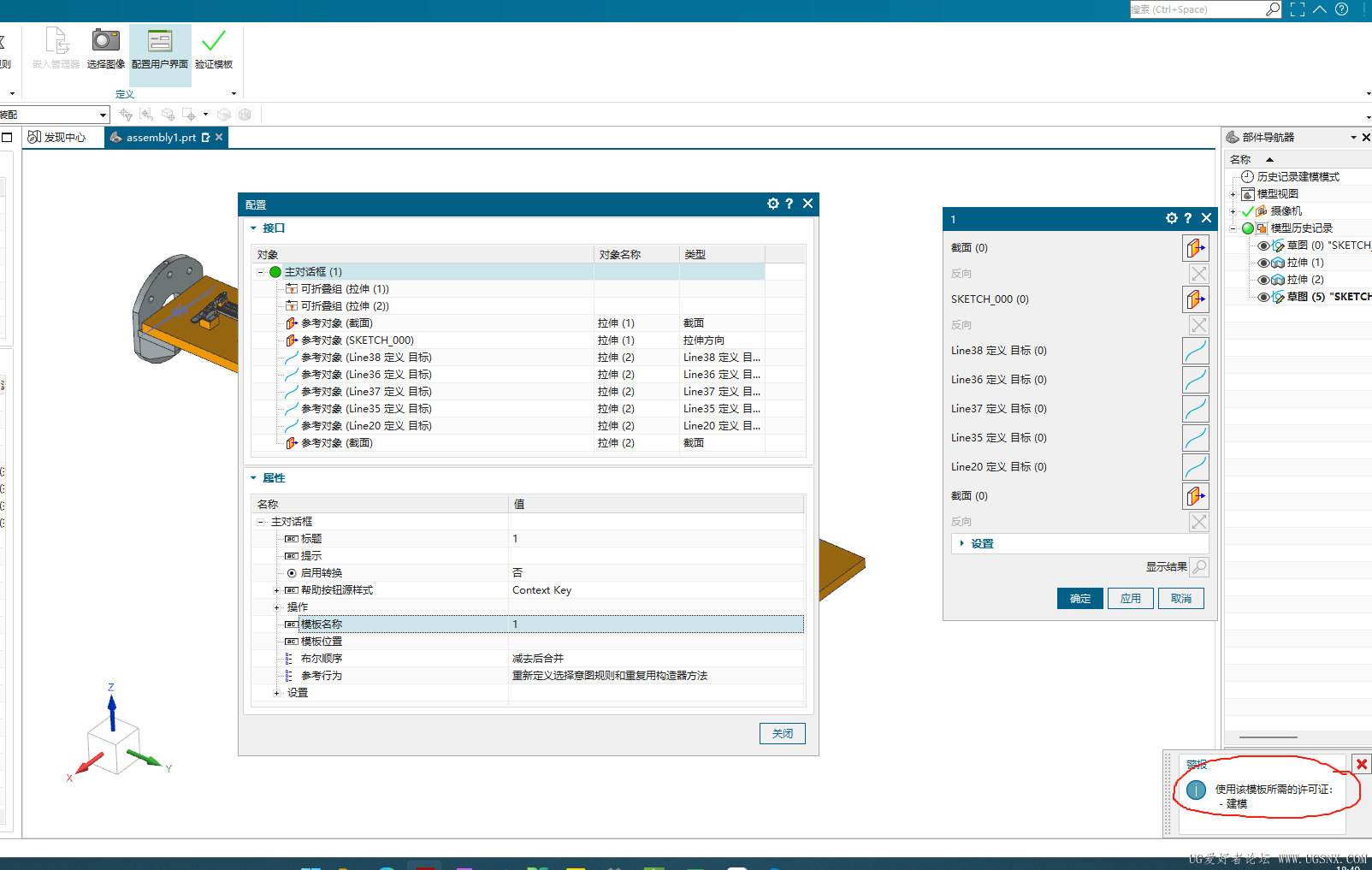This screenshot has height=870, width=1372.
Task: Click 关闭 button in 配置 dialog
Action: (x=783, y=733)
